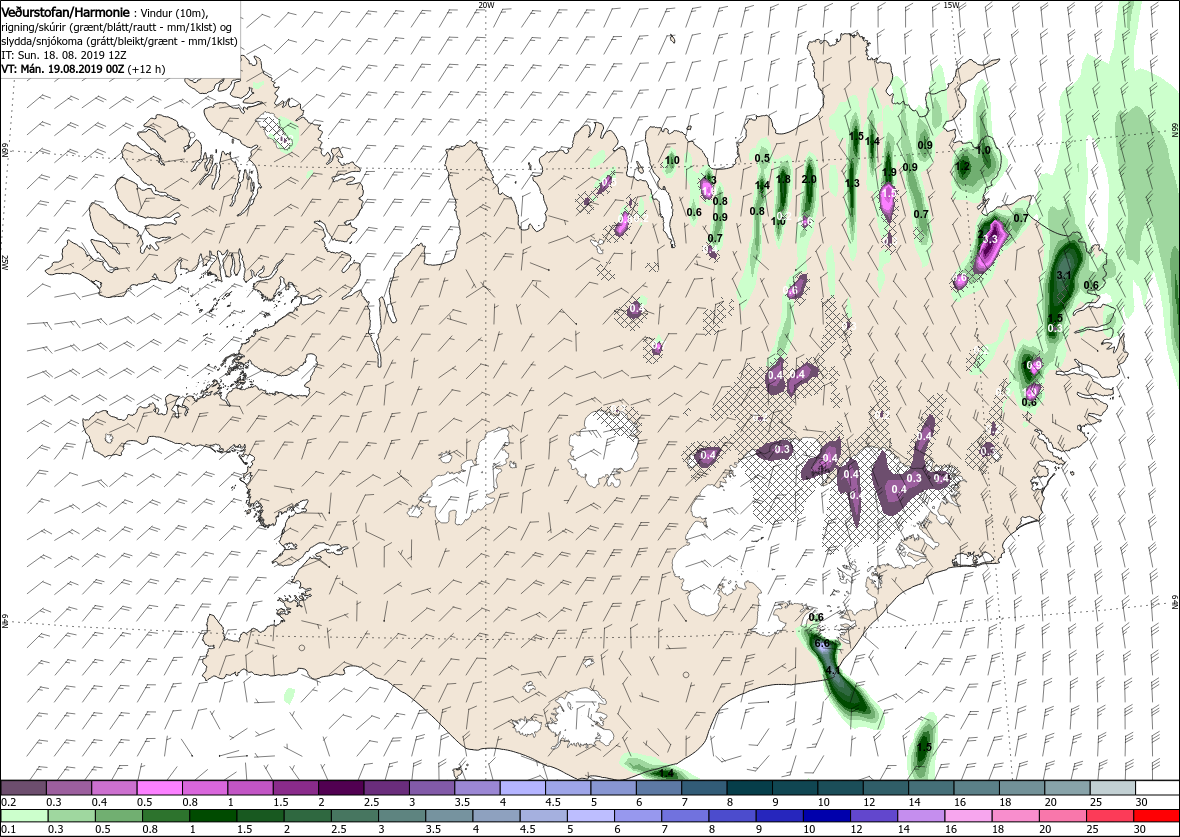
Task: Click the 3.3 snow value in the northeast
Action: (991, 239)
